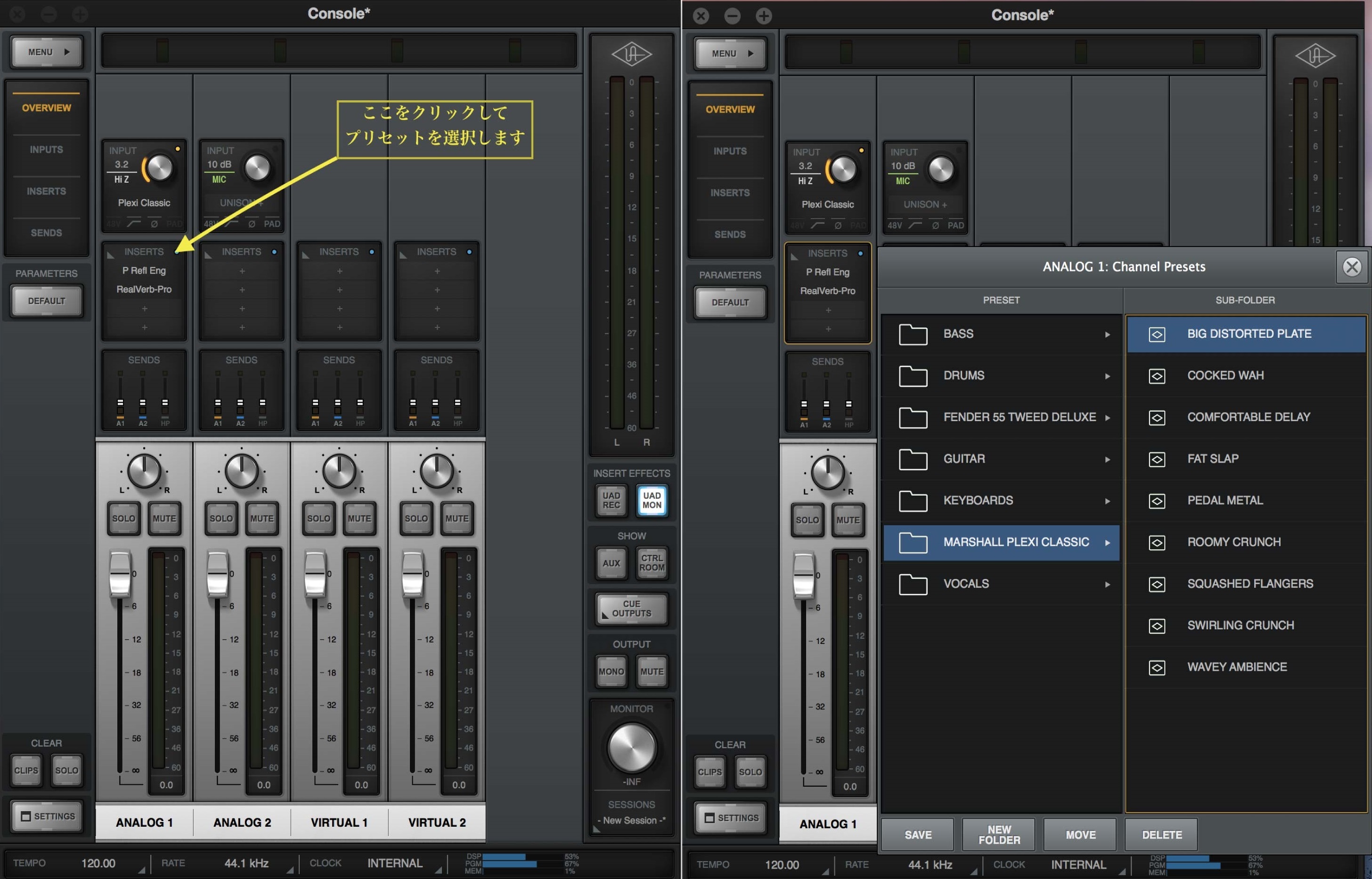Switch to SENDS view in left window
This screenshot has height=879, width=1372.
[46, 233]
